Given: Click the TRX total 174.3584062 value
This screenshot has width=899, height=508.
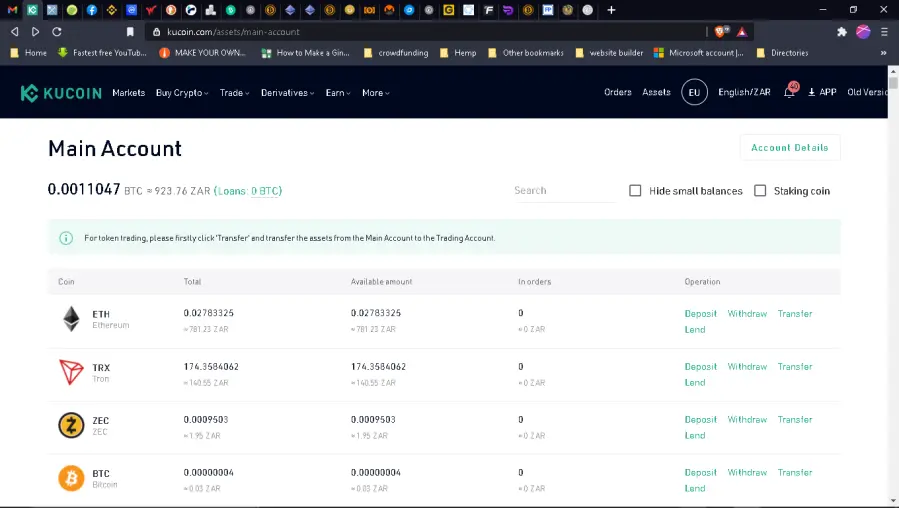Looking at the screenshot, I should [211, 366].
